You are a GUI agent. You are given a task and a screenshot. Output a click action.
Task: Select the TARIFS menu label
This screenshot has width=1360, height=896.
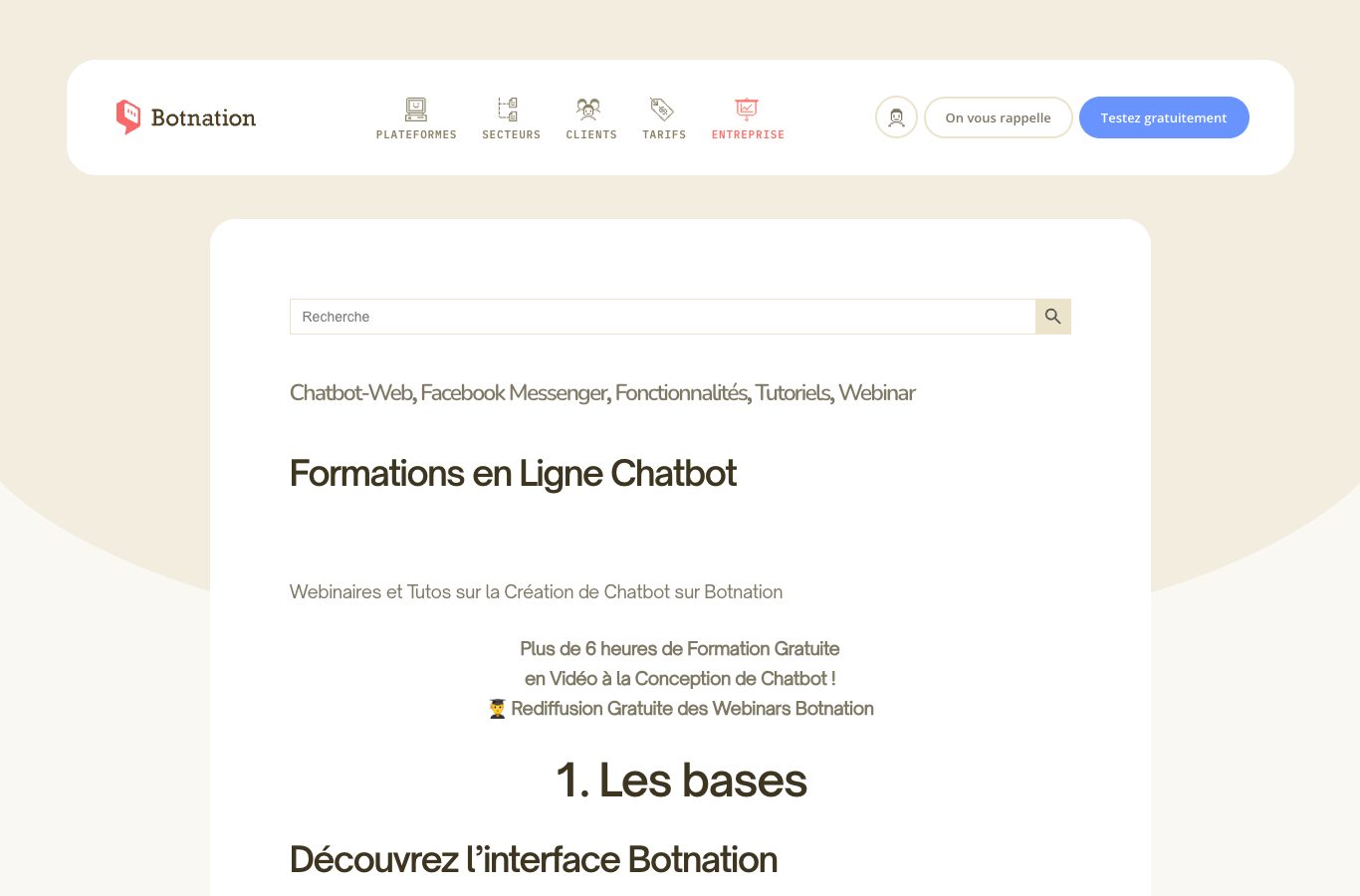click(x=664, y=134)
